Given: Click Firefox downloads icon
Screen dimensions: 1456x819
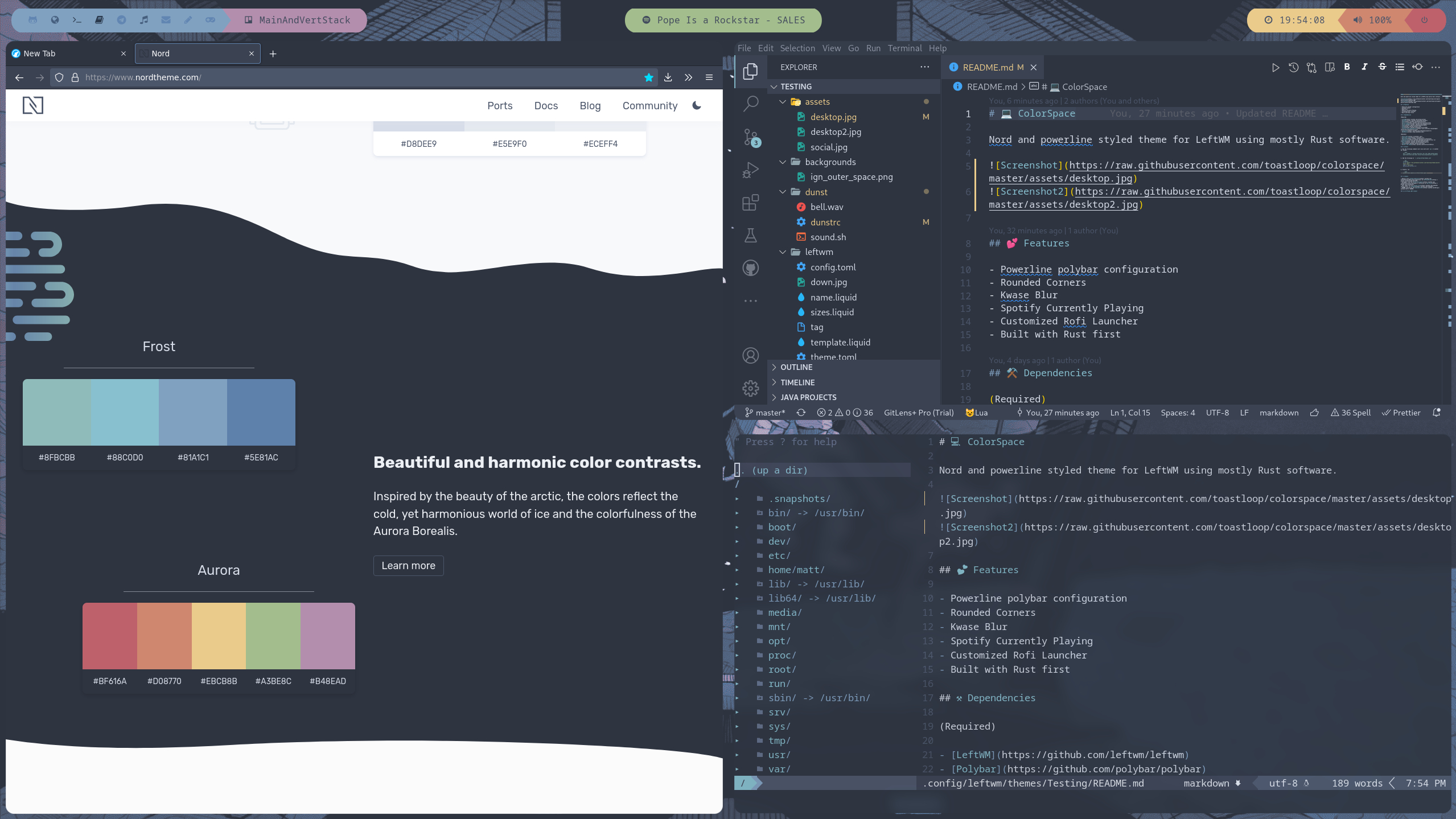Looking at the screenshot, I should coord(668,77).
